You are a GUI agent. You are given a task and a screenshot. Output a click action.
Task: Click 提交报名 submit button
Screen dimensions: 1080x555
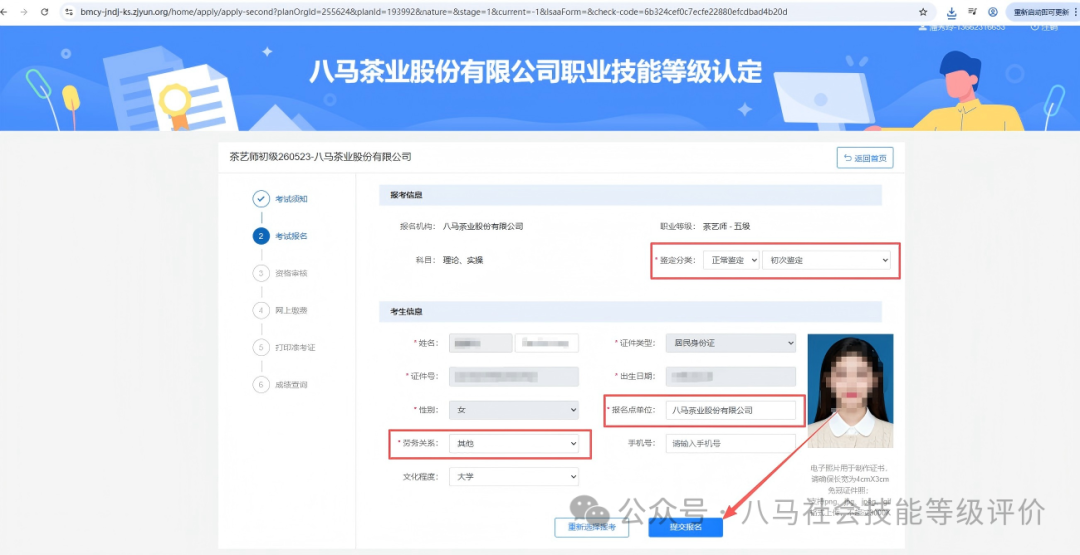tap(685, 527)
